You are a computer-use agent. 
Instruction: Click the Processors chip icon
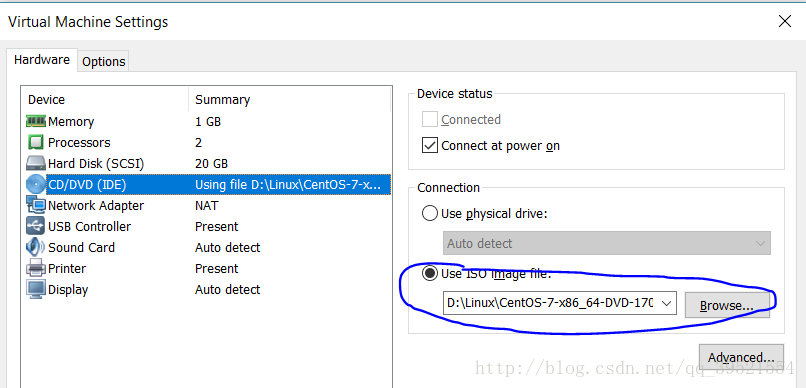pos(35,142)
